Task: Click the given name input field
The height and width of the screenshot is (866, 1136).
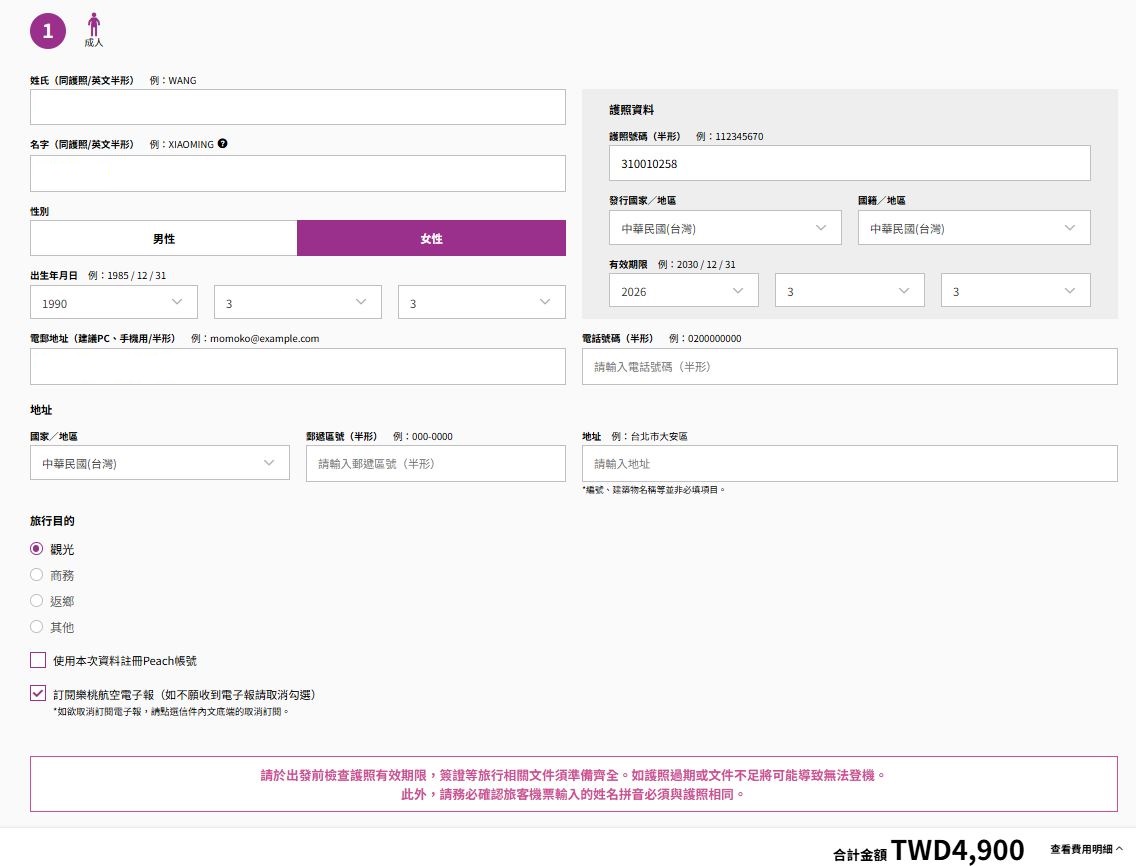Action: (298, 174)
